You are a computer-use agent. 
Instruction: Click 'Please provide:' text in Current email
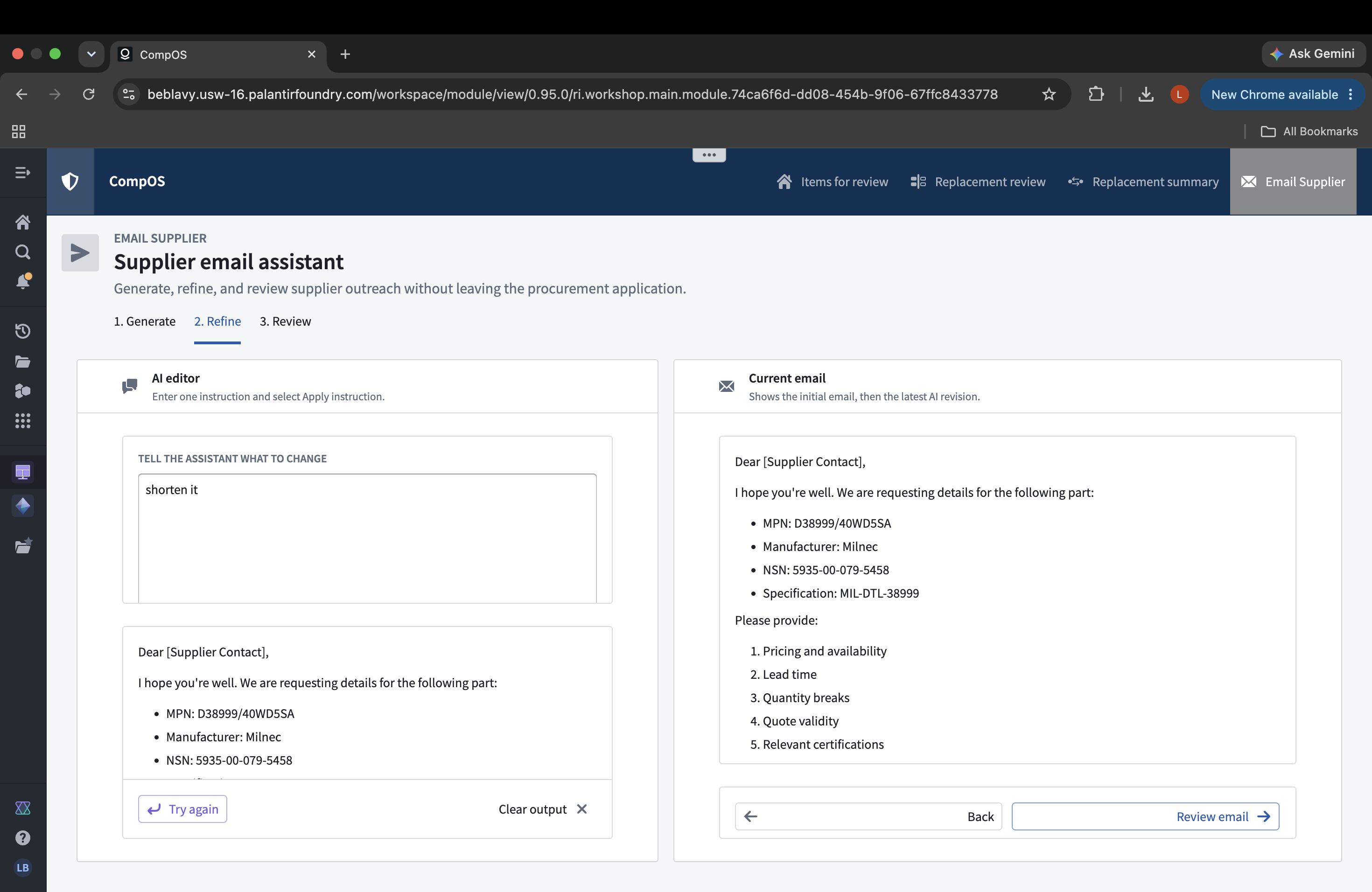776,620
